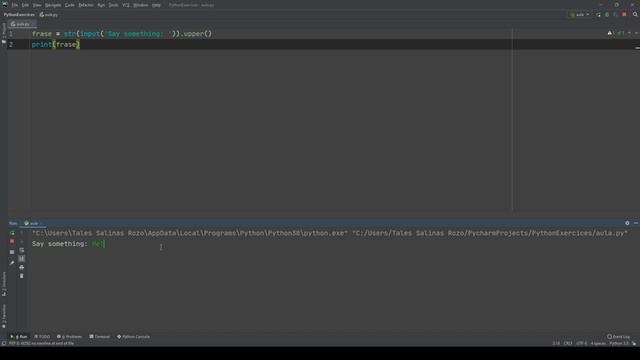The image size is (640, 360).
Task: Open the VCS menu
Action: pyautogui.click(x=126, y=5)
